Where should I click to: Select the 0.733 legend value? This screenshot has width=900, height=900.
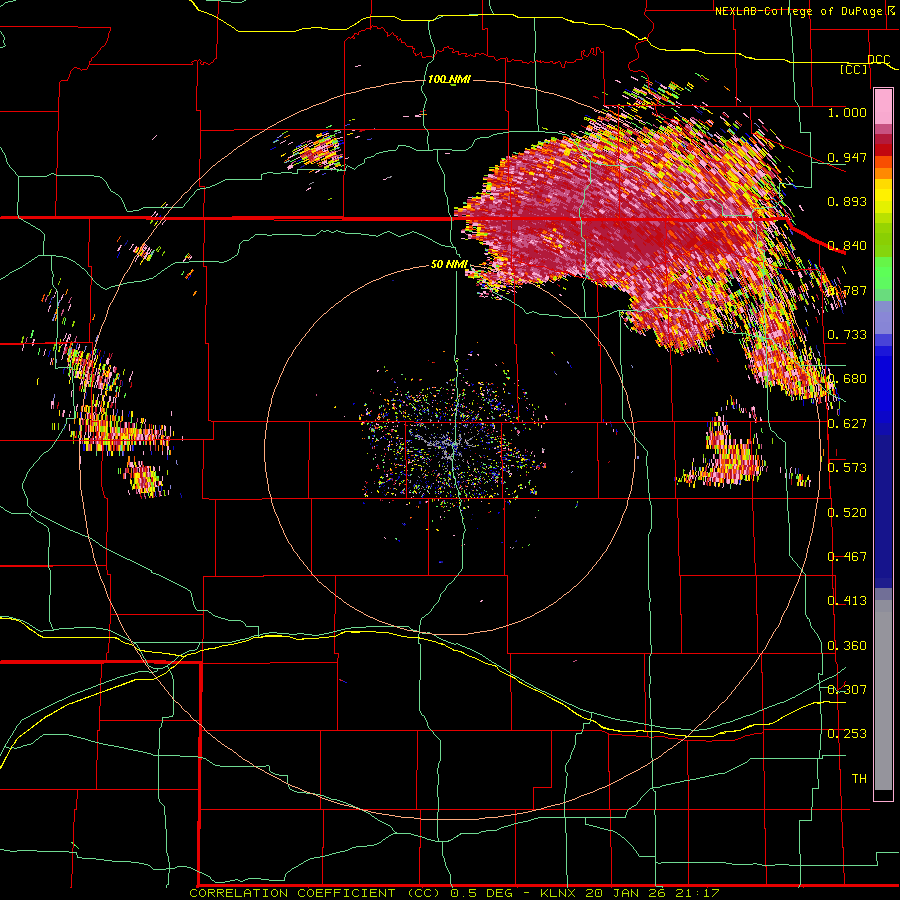(x=847, y=335)
